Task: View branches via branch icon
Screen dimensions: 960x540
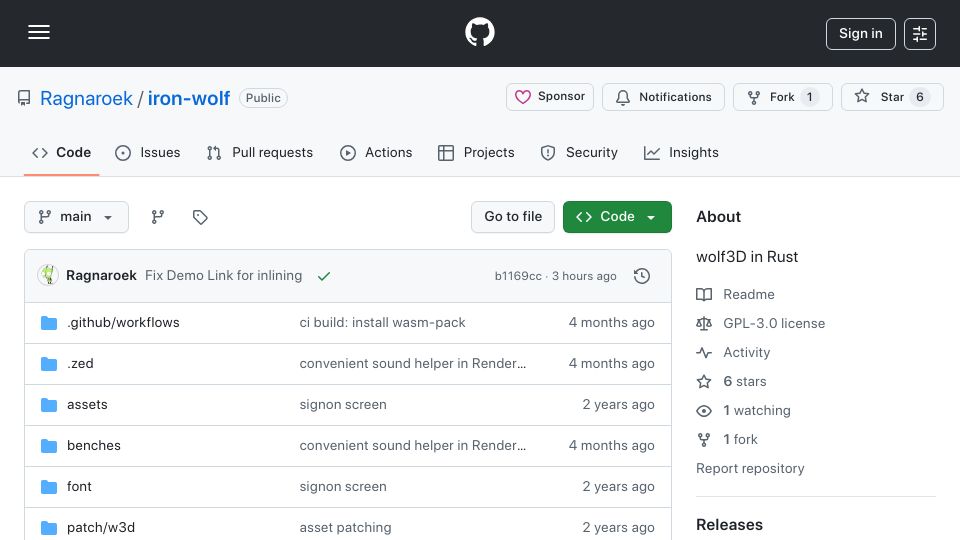Action: [158, 217]
